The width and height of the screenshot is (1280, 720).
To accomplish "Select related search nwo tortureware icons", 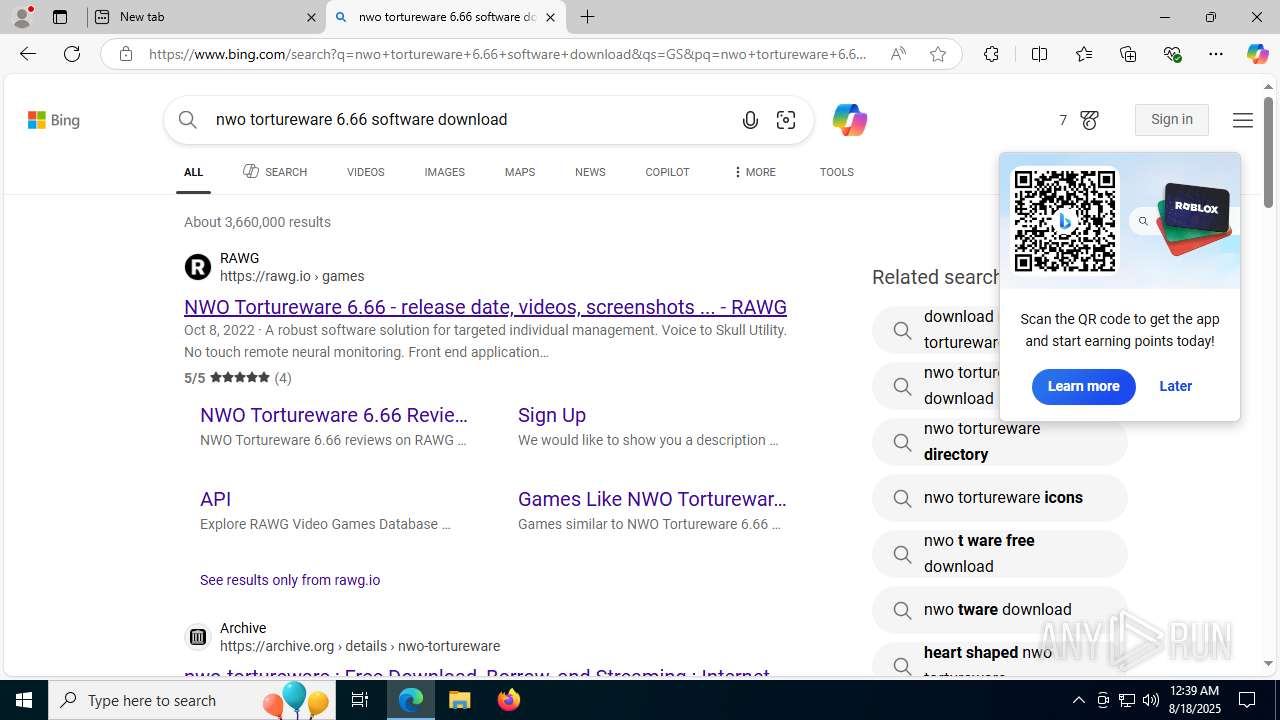I will click(999, 498).
